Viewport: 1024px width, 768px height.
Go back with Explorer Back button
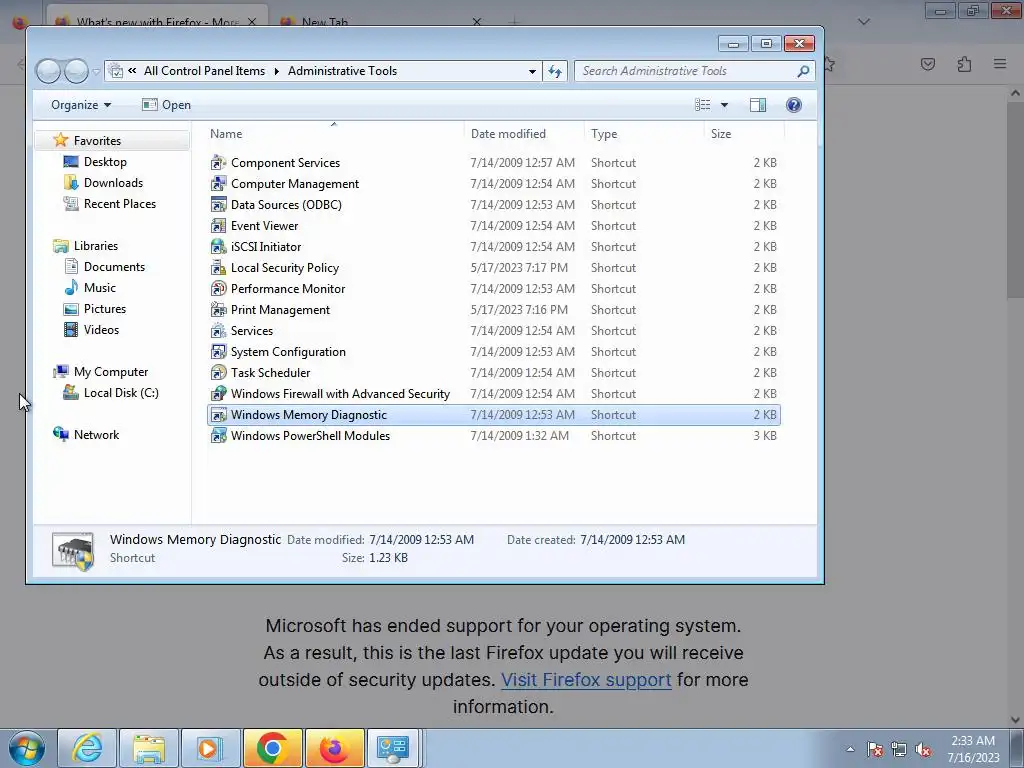48,71
